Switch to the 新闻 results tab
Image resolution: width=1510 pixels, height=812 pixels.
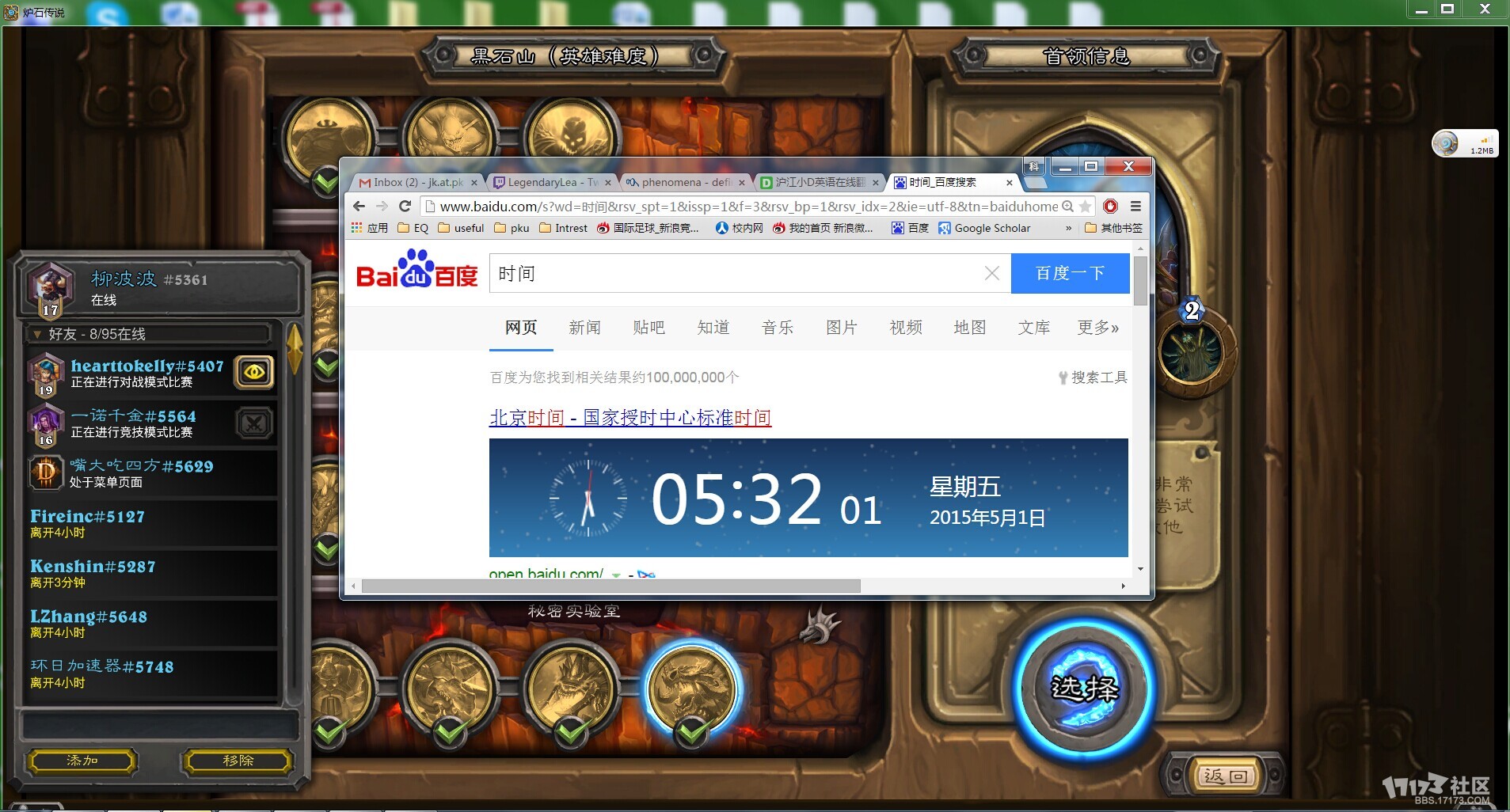(x=584, y=328)
